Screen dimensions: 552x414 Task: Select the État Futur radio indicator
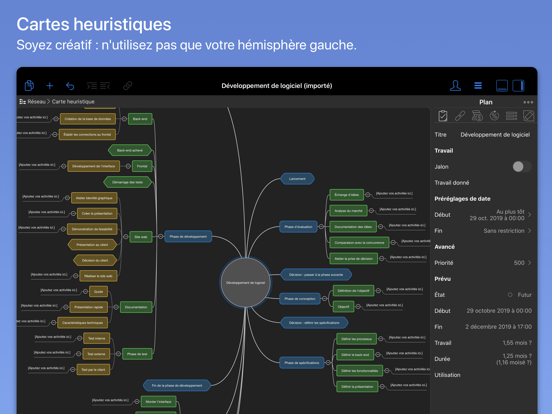pos(510,295)
